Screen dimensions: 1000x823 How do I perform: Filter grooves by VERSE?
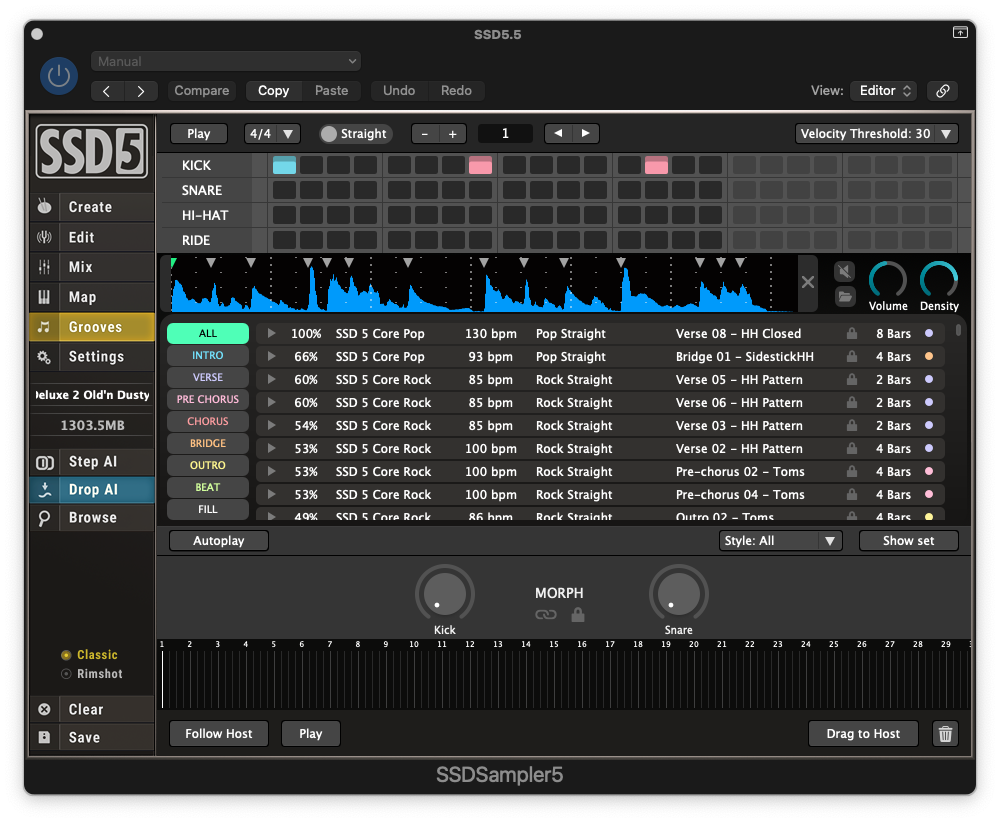208,377
